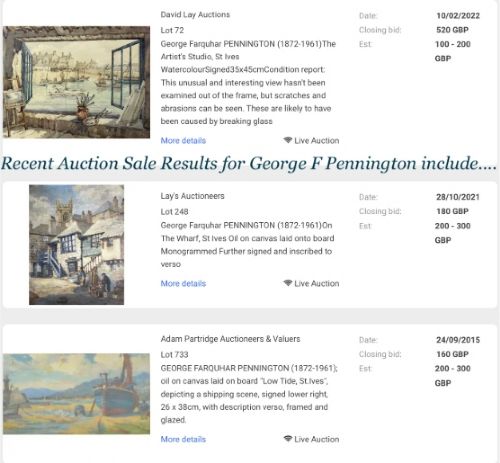Viewport: 500px width, 463px height.
Task: Click the Lot 248 label
Action: pos(174,212)
